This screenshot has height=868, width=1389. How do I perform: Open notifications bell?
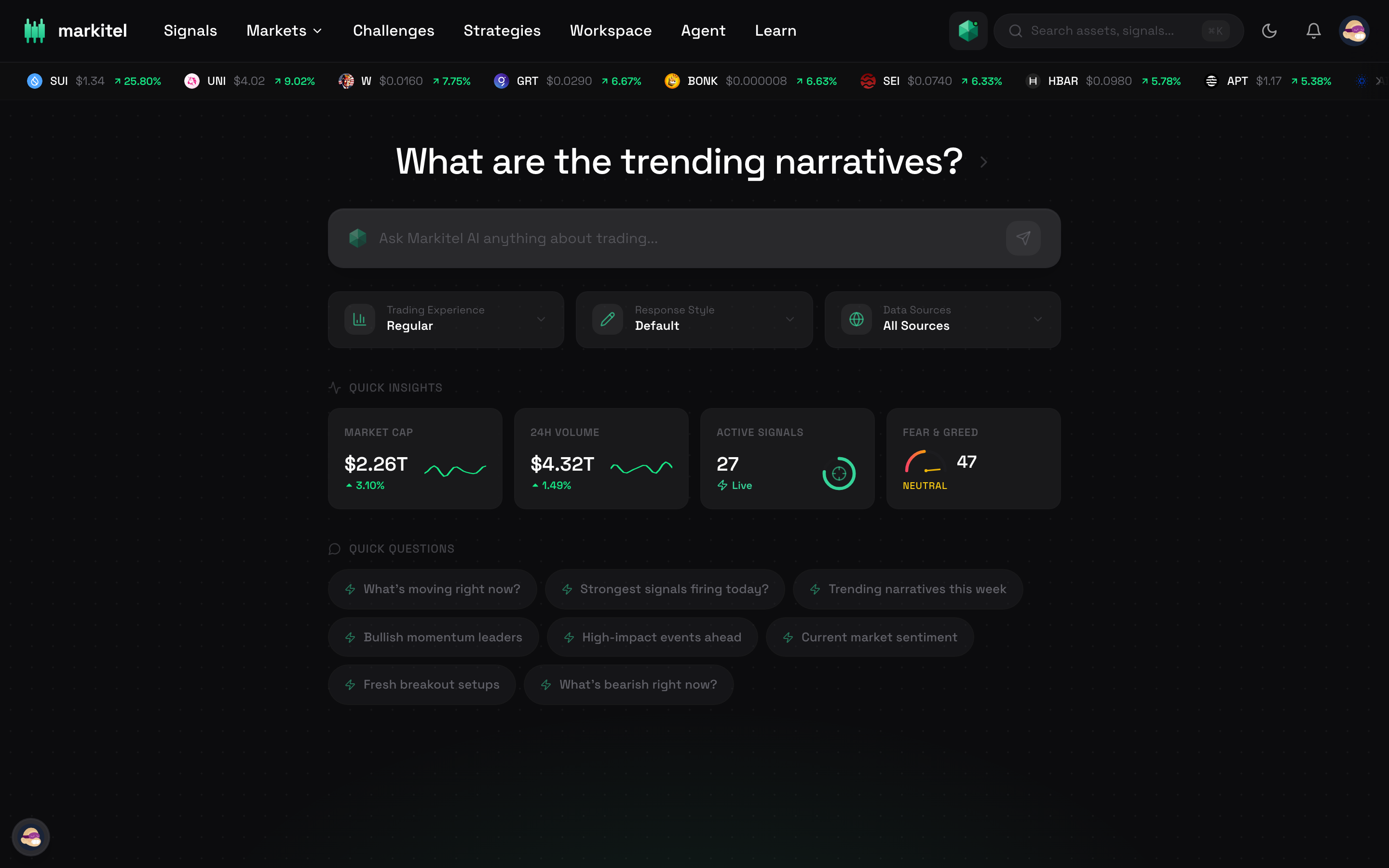[x=1313, y=31]
